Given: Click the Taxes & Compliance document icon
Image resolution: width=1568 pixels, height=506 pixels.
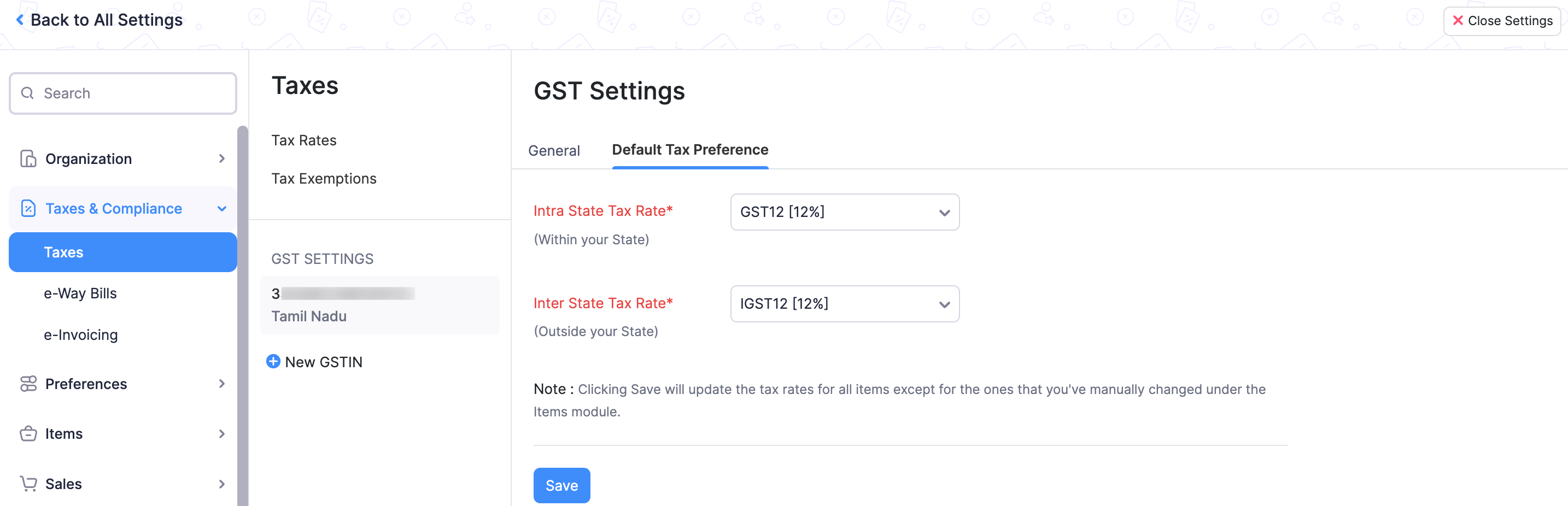Looking at the screenshot, I should coord(28,209).
